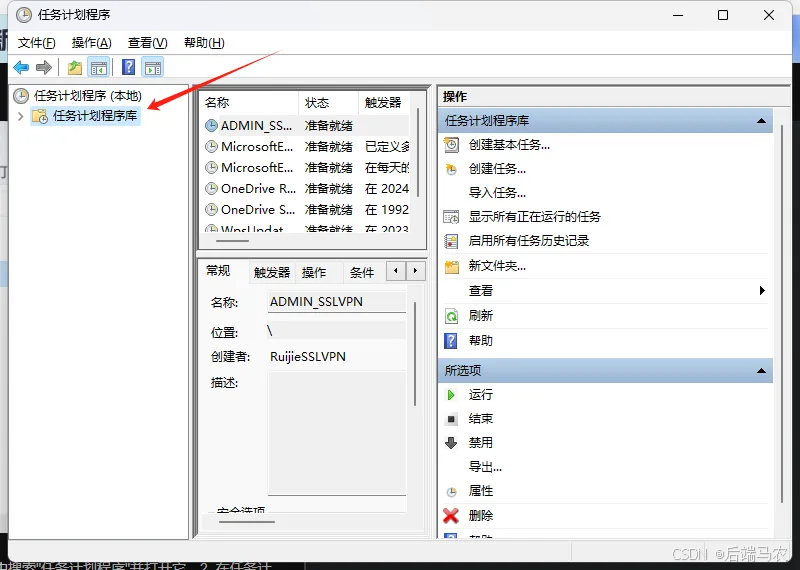Click the Properties (属性) clock icon
The width and height of the screenshot is (800, 570).
tap(452, 492)
